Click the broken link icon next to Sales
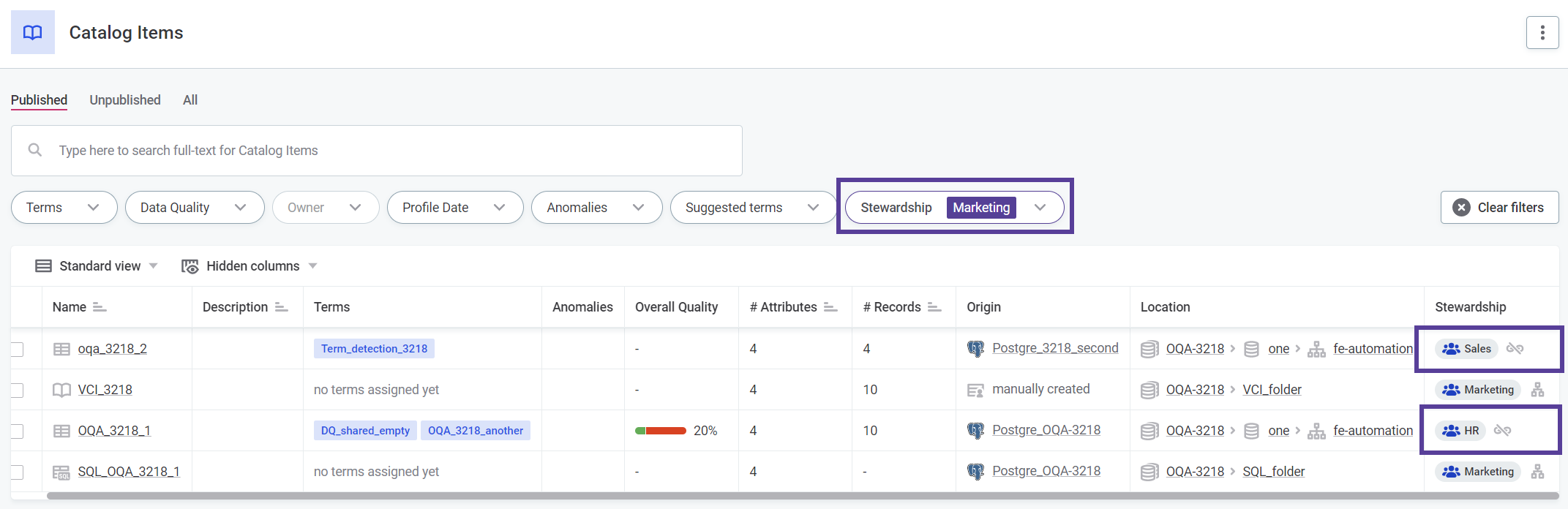This screenshot has width=1568, height=509. [x=1515, y=349]
